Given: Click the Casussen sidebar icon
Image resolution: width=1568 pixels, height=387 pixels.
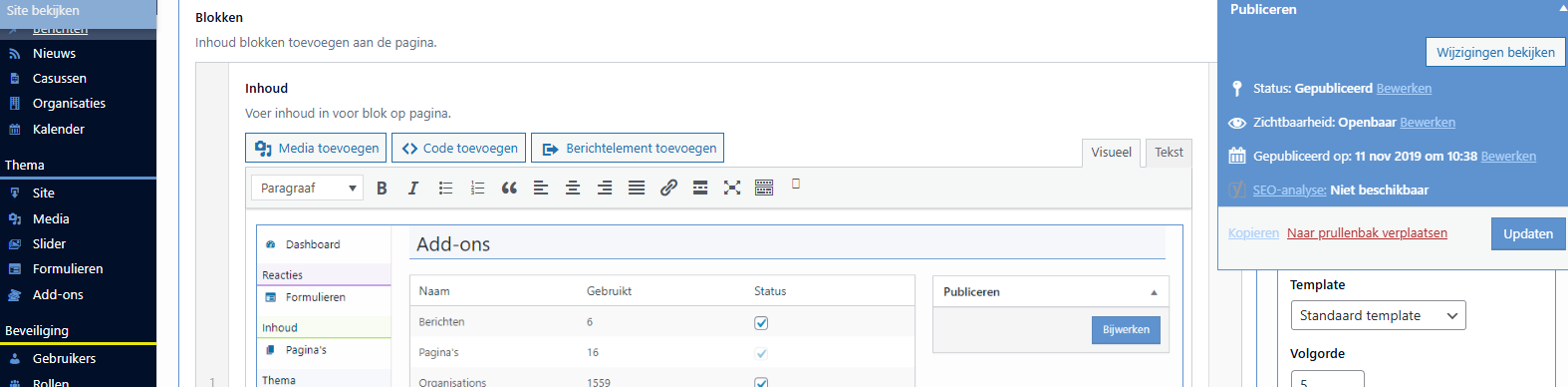Looking at the screenshot, I should click(14, 79).
